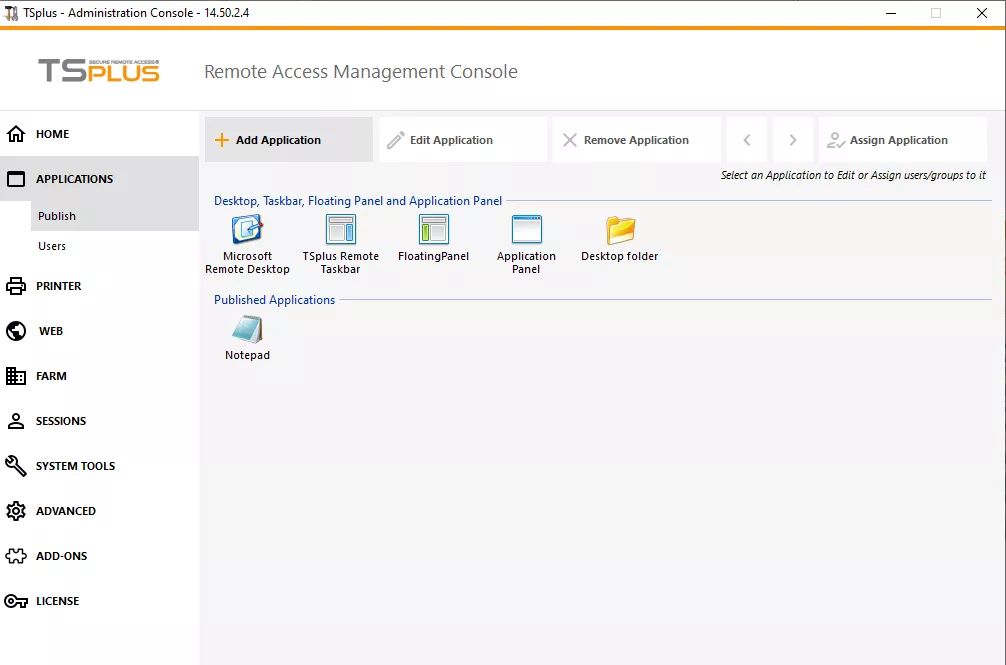Go to the Web section
This screenshot has width=1006, height=665.
click(50, 331)
